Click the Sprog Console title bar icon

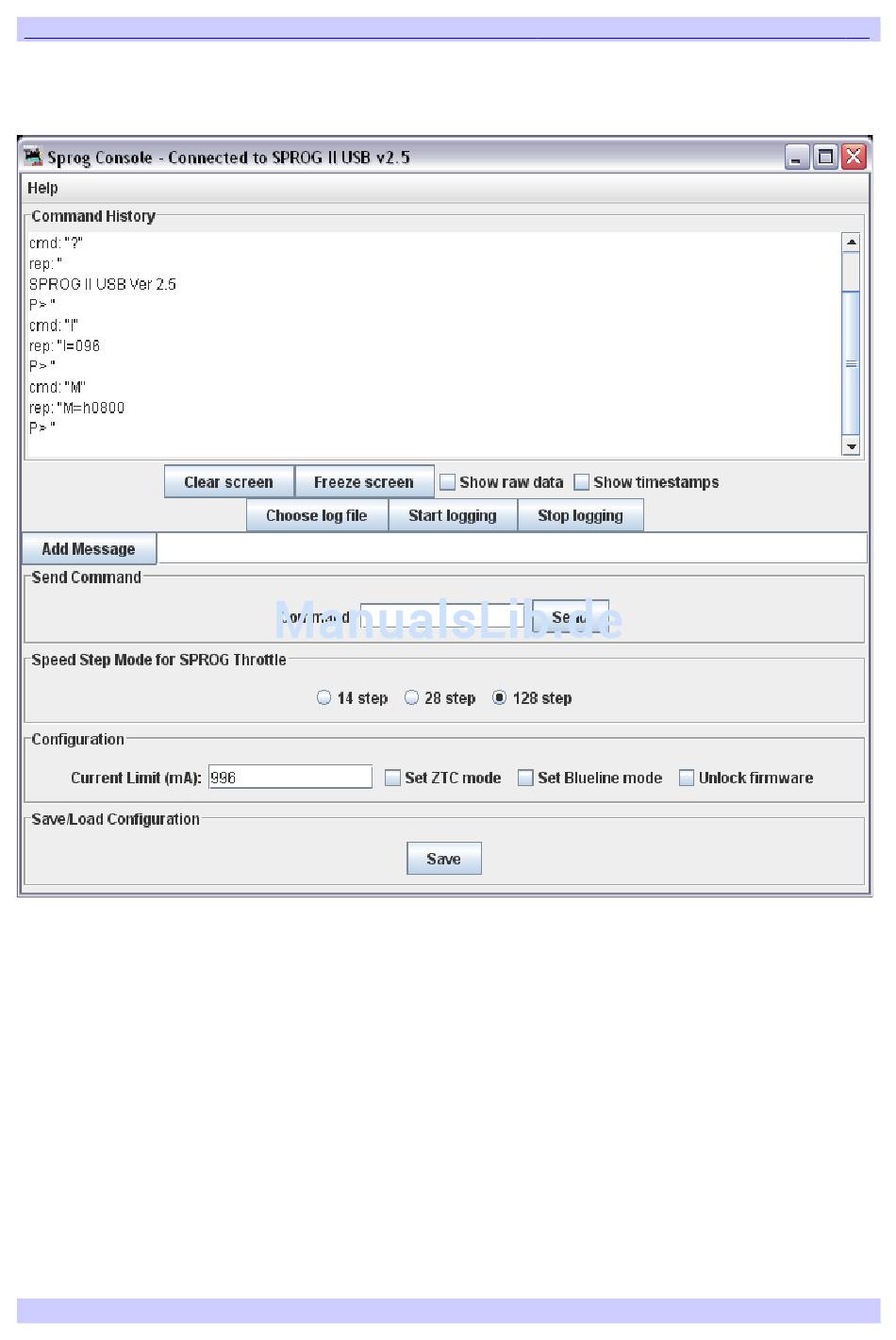(34, 157)
